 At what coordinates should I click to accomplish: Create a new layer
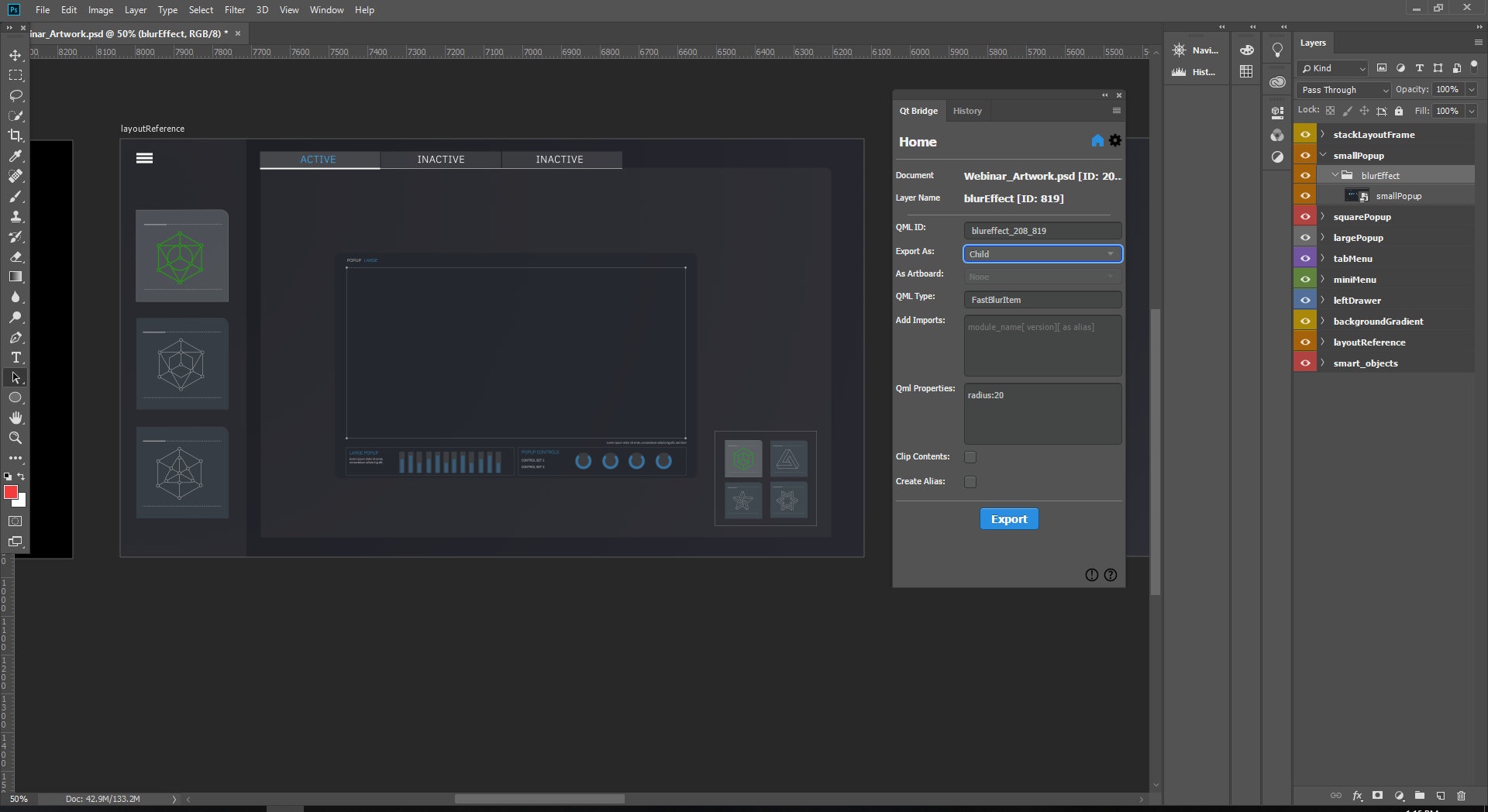(1440, 796)
